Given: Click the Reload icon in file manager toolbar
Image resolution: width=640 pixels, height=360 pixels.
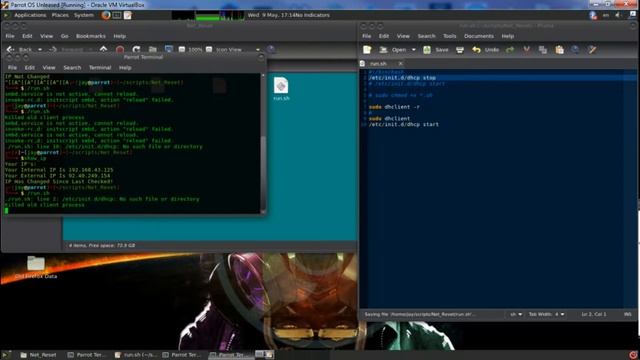Looking at the screenshot, I should click(136, 49).
